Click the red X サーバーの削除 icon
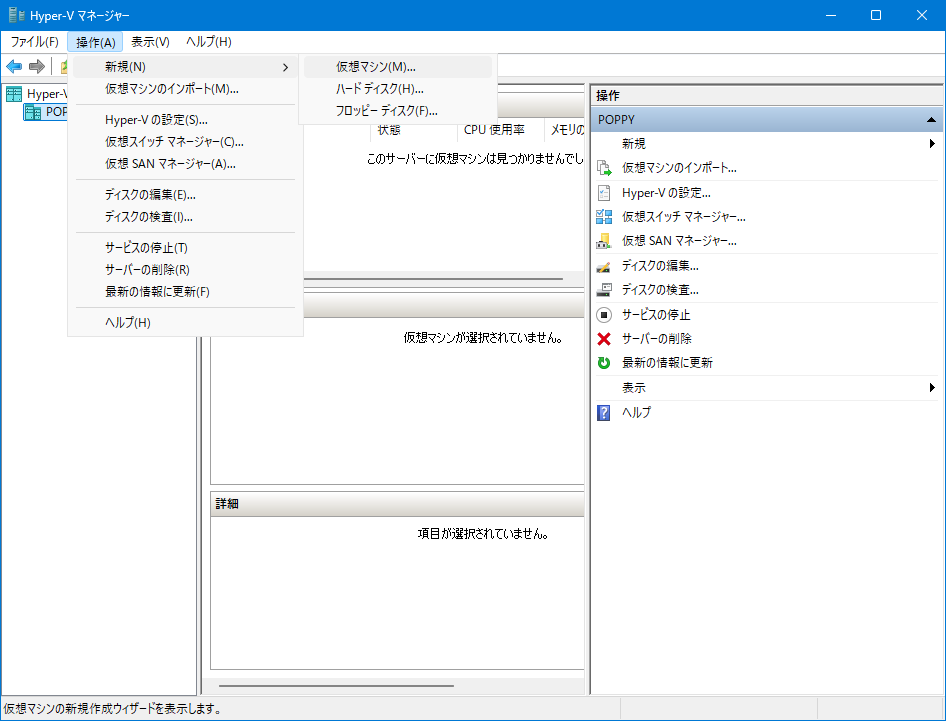Image resolution: width=946 pixels, height=721 pixels. click(x=604, y=339)
